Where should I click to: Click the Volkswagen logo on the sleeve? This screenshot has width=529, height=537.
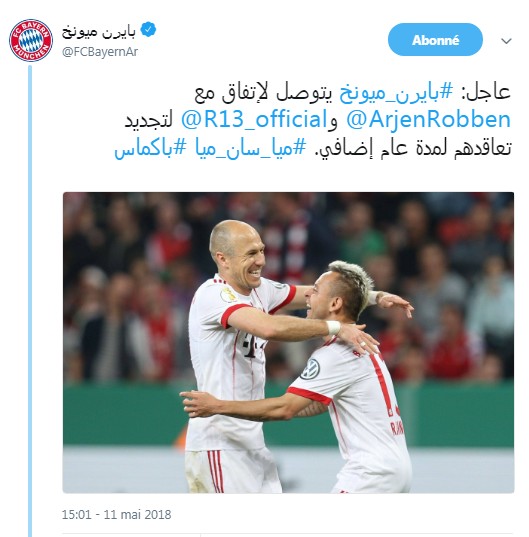310,369
